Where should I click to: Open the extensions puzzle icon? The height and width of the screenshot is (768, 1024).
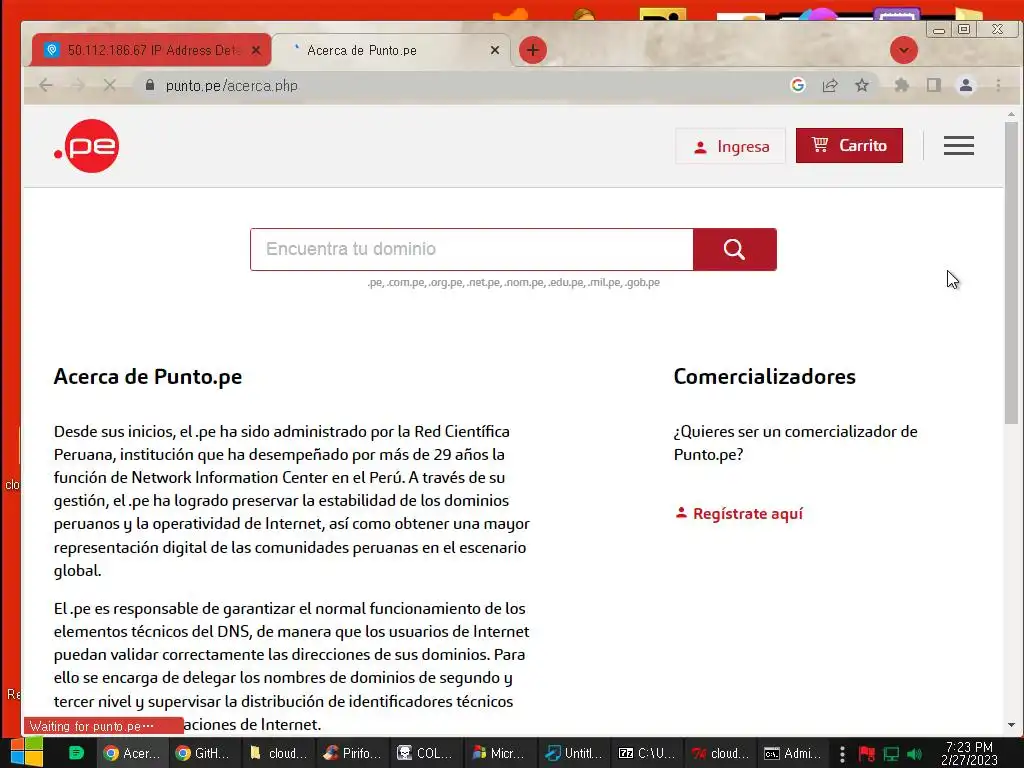point(901,86)
